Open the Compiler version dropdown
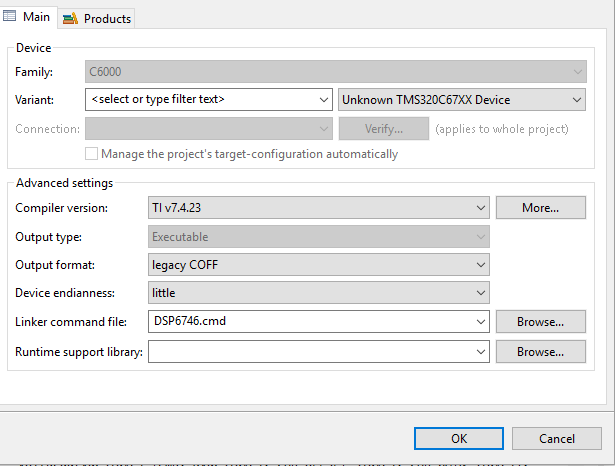 482,208
